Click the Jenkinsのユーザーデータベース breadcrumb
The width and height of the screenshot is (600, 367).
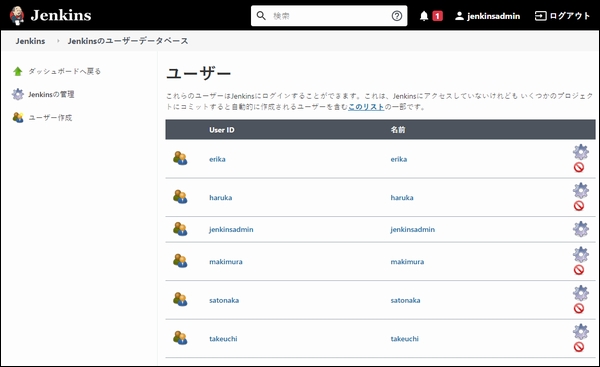[128, 41]
